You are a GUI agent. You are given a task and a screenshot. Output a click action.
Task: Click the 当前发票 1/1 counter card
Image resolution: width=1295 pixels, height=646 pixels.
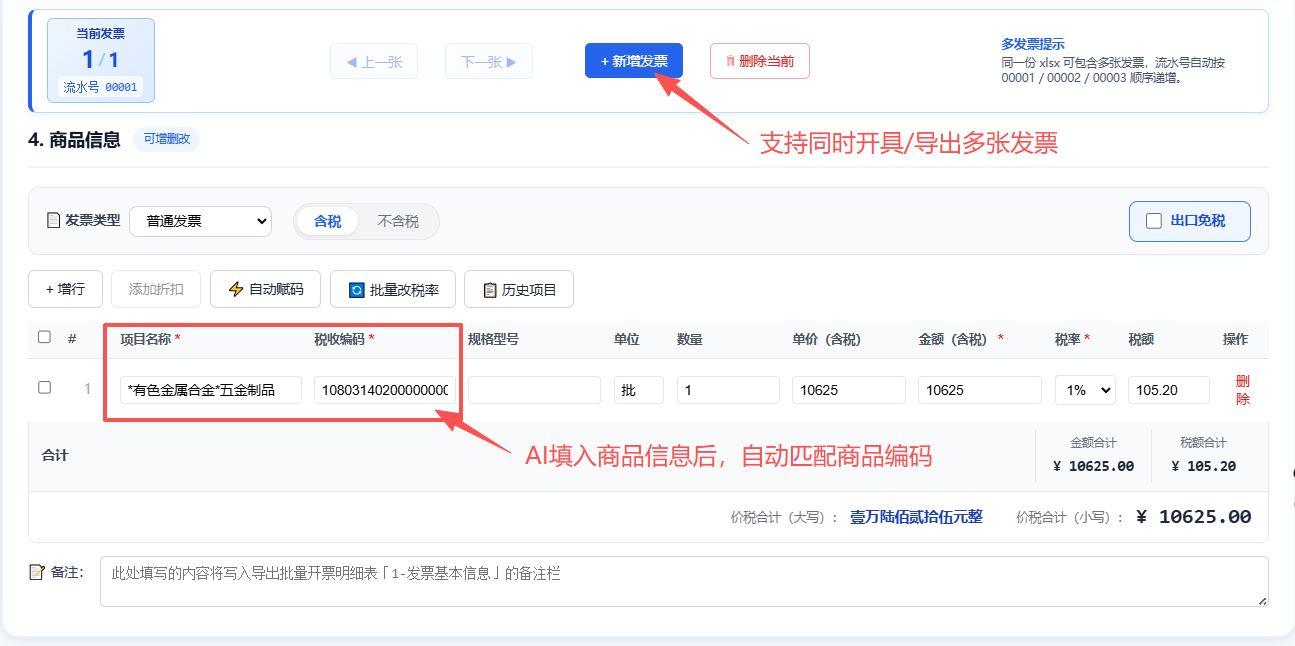point(101,61)
